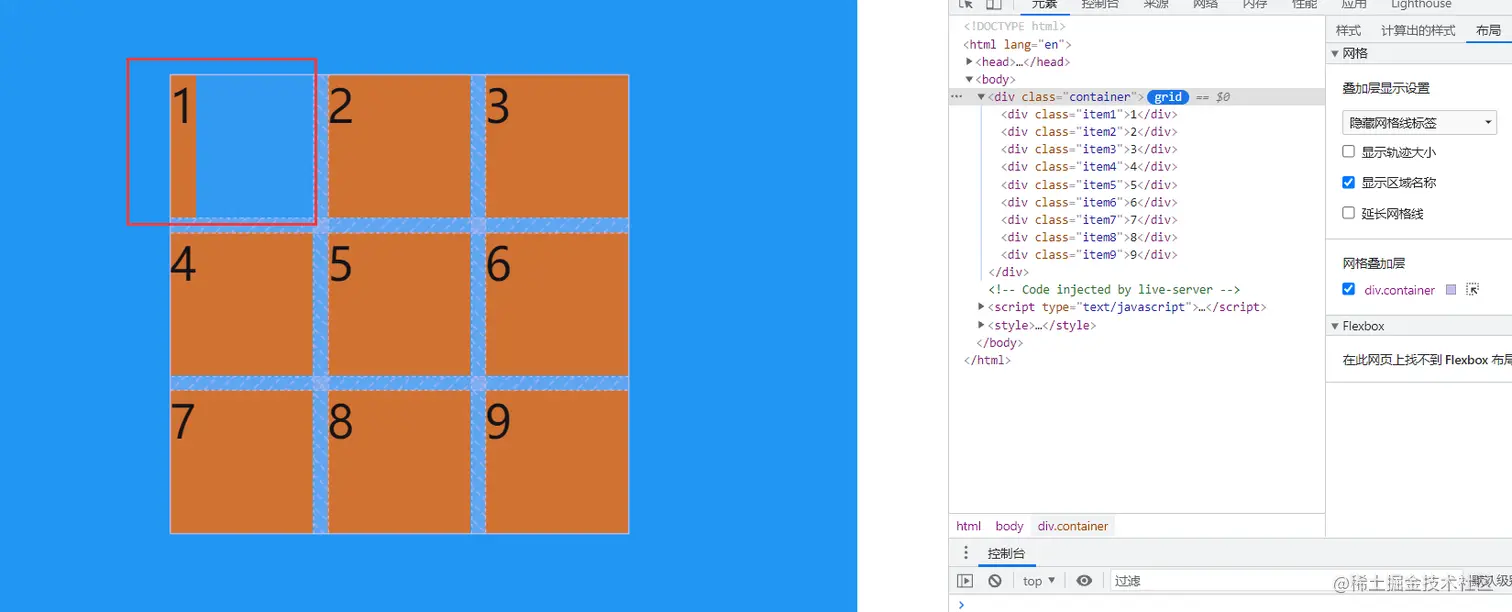Image resolution: width=1512 pixels, height=612 pixels.
Task: Select the <!DOCTYPE html> line
Action: (1013, 27)
